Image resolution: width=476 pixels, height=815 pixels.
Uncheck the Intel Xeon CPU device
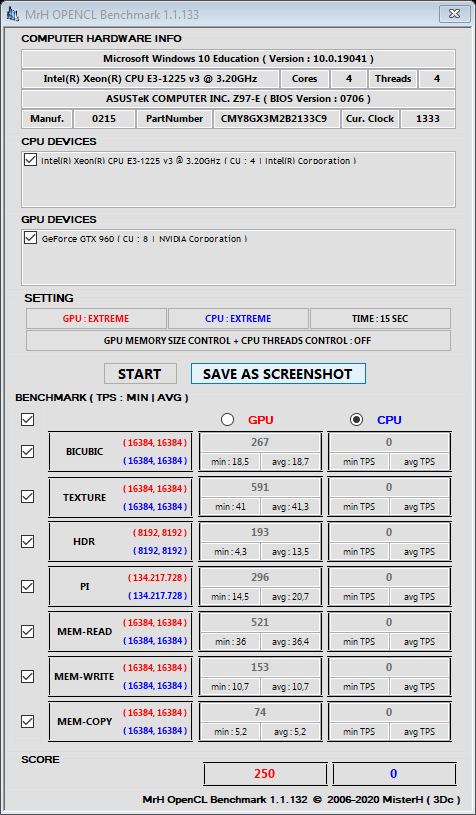(x=30, y=160)
